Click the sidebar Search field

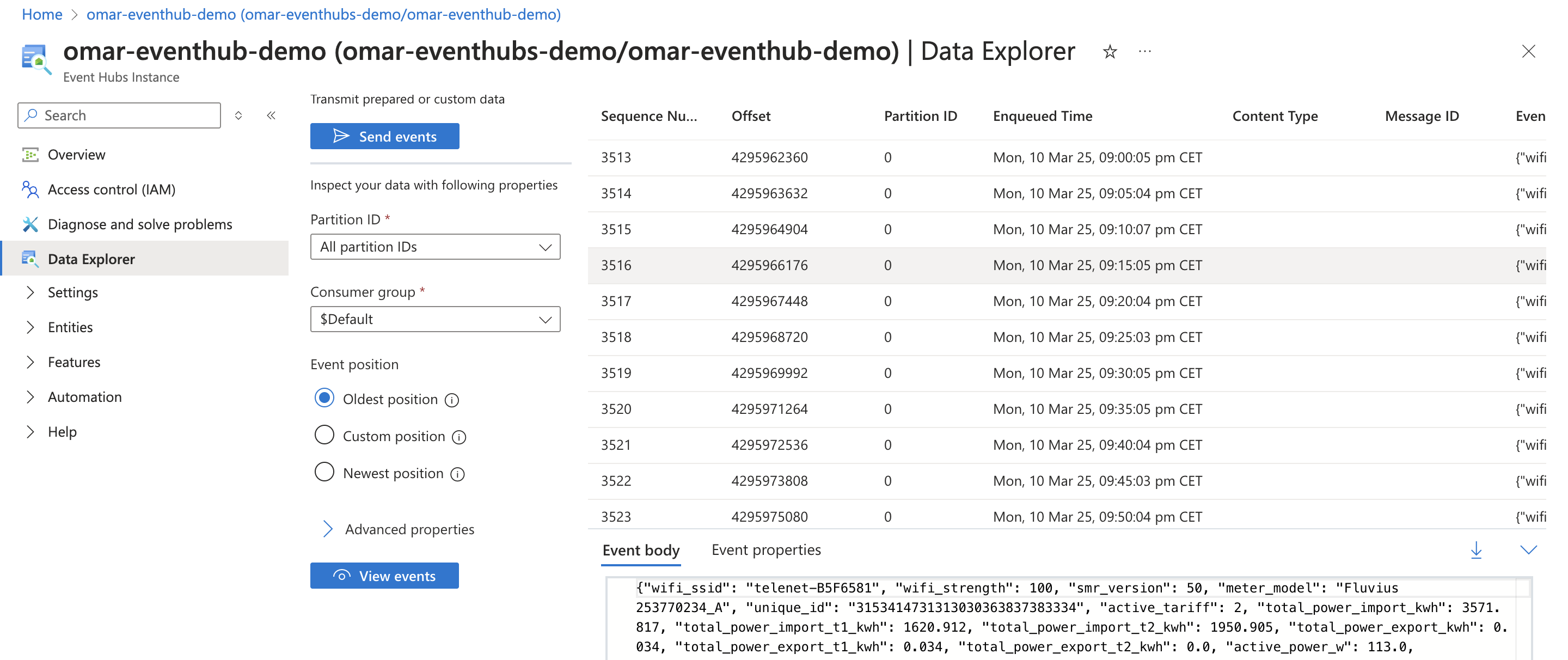(x=119, y=115)
